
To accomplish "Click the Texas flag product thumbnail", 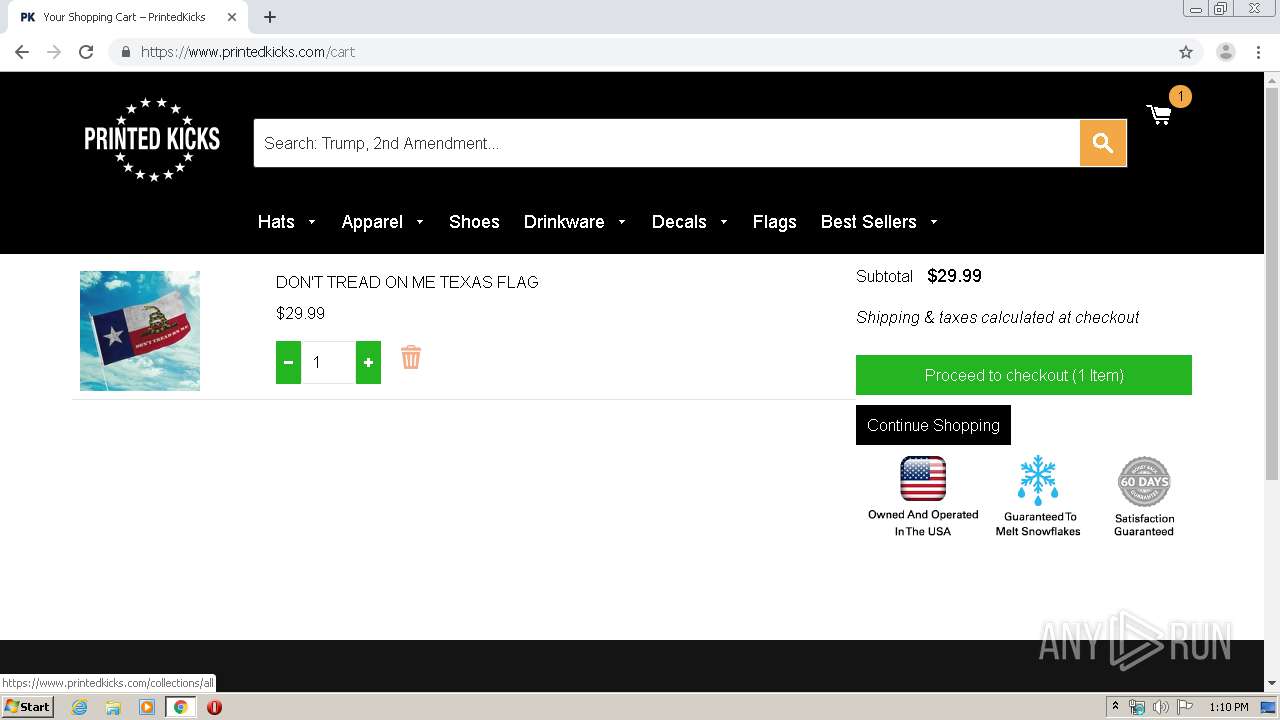I will (x=140, y=331).
